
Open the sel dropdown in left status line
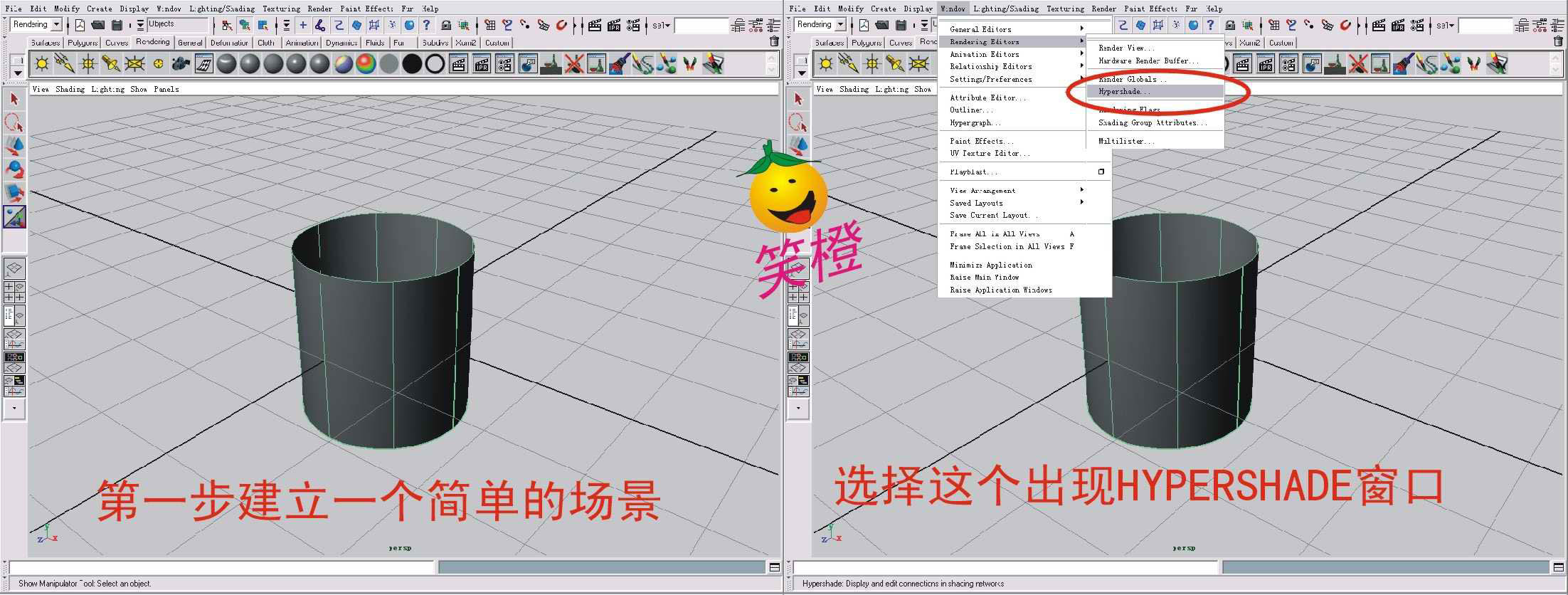(662, 26)
